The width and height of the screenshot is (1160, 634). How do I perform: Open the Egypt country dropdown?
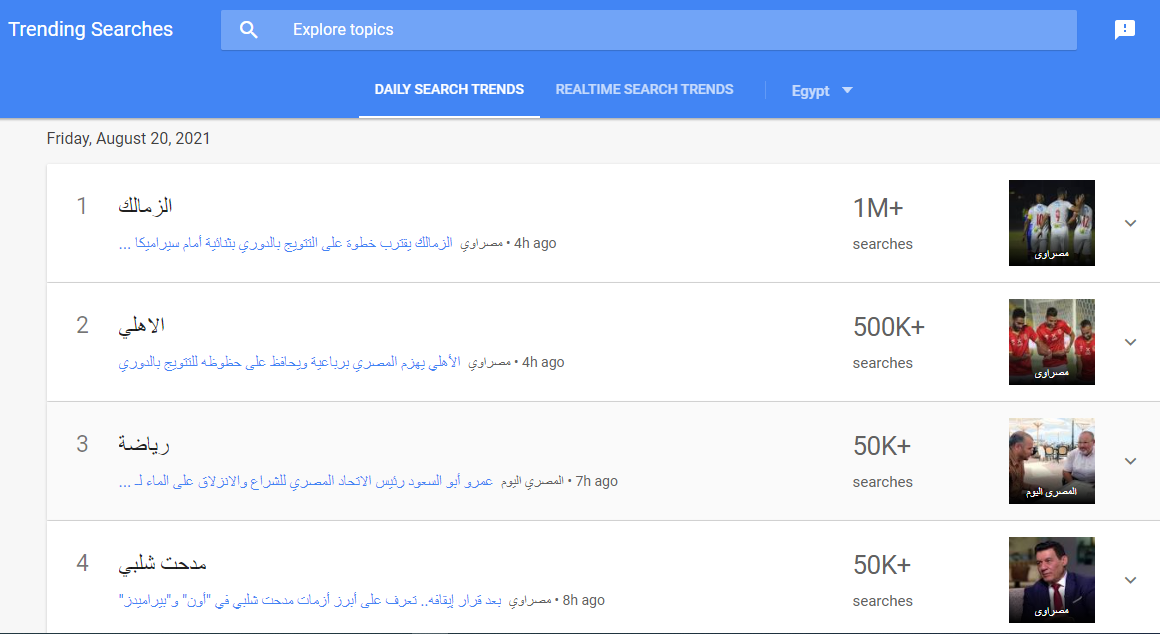(822, 91)
